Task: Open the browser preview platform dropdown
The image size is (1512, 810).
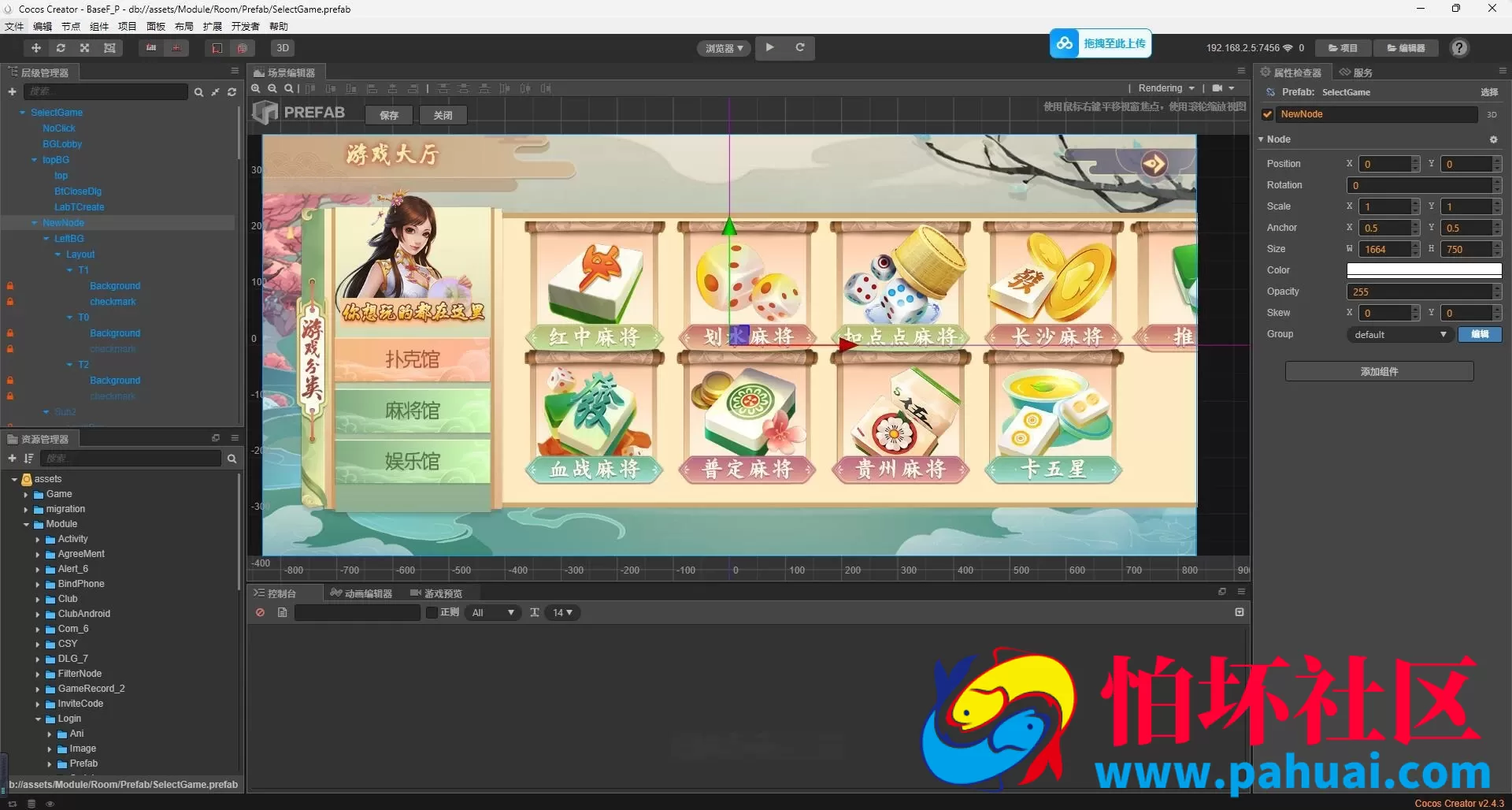Action: tap(724, 48)
